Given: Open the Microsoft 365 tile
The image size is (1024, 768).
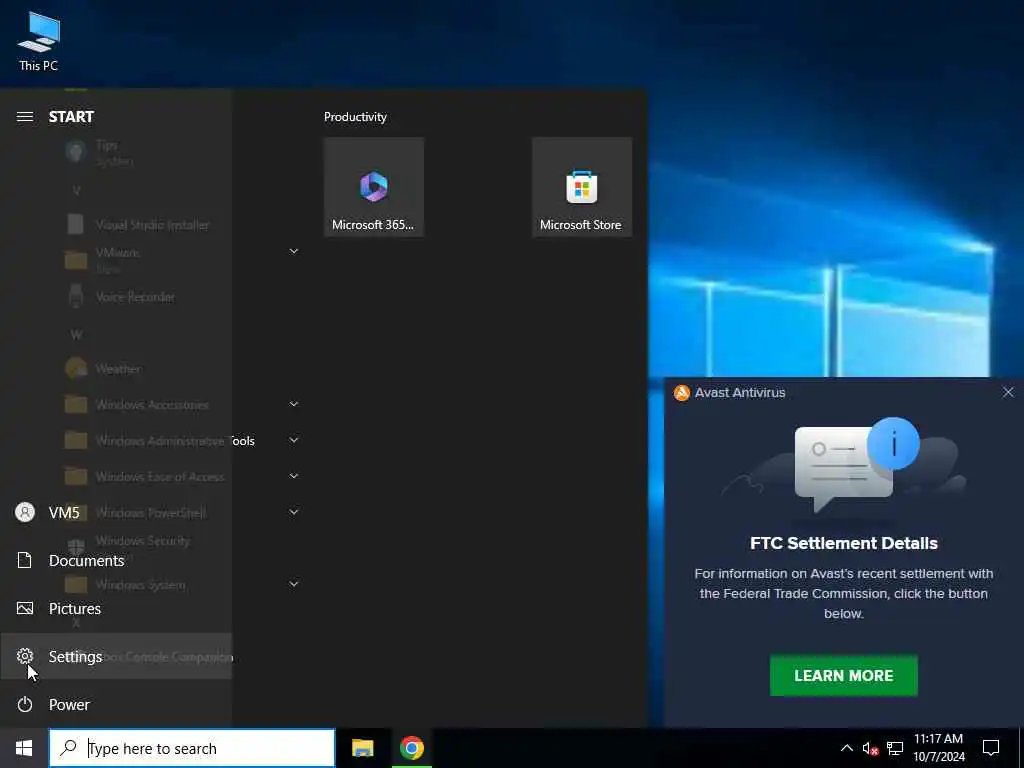Looking at the screenshot, I should (x=374, y=187).
